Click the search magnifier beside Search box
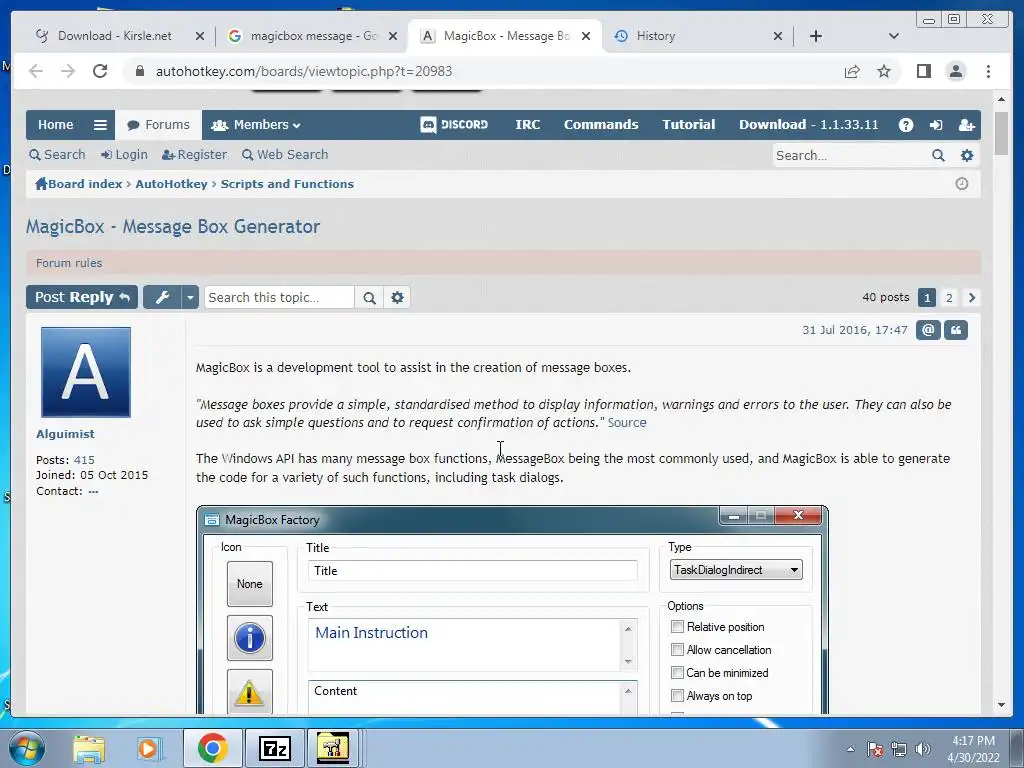The width and height of the screenshot is (1024, 768). point(938,155)
